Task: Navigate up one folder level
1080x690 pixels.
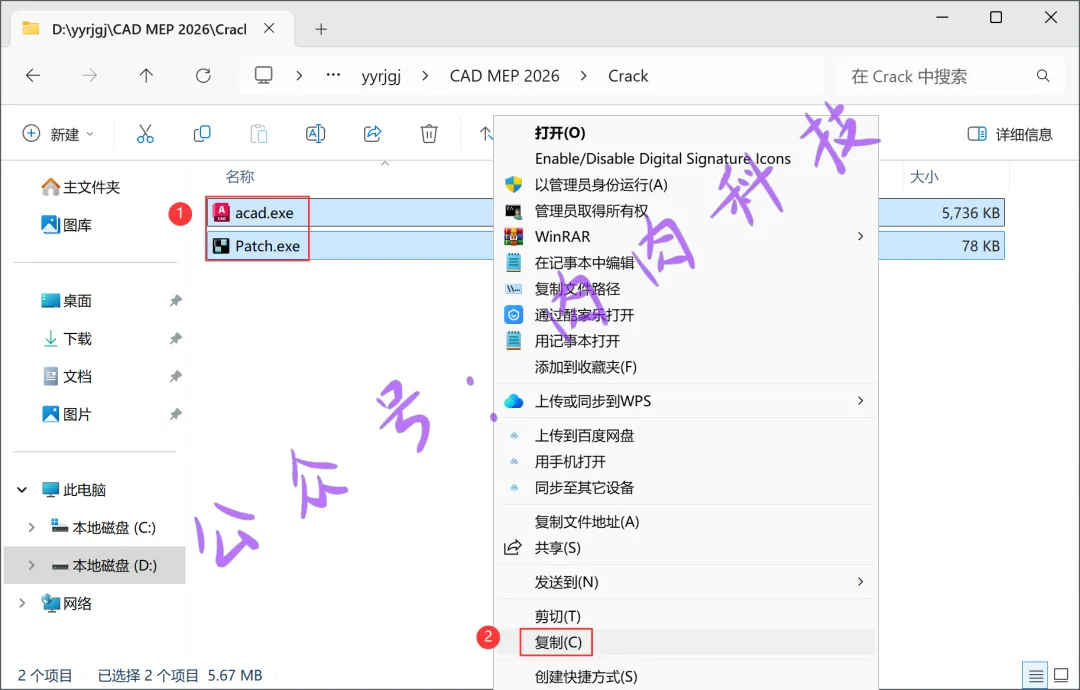Action: click(146, 76)
